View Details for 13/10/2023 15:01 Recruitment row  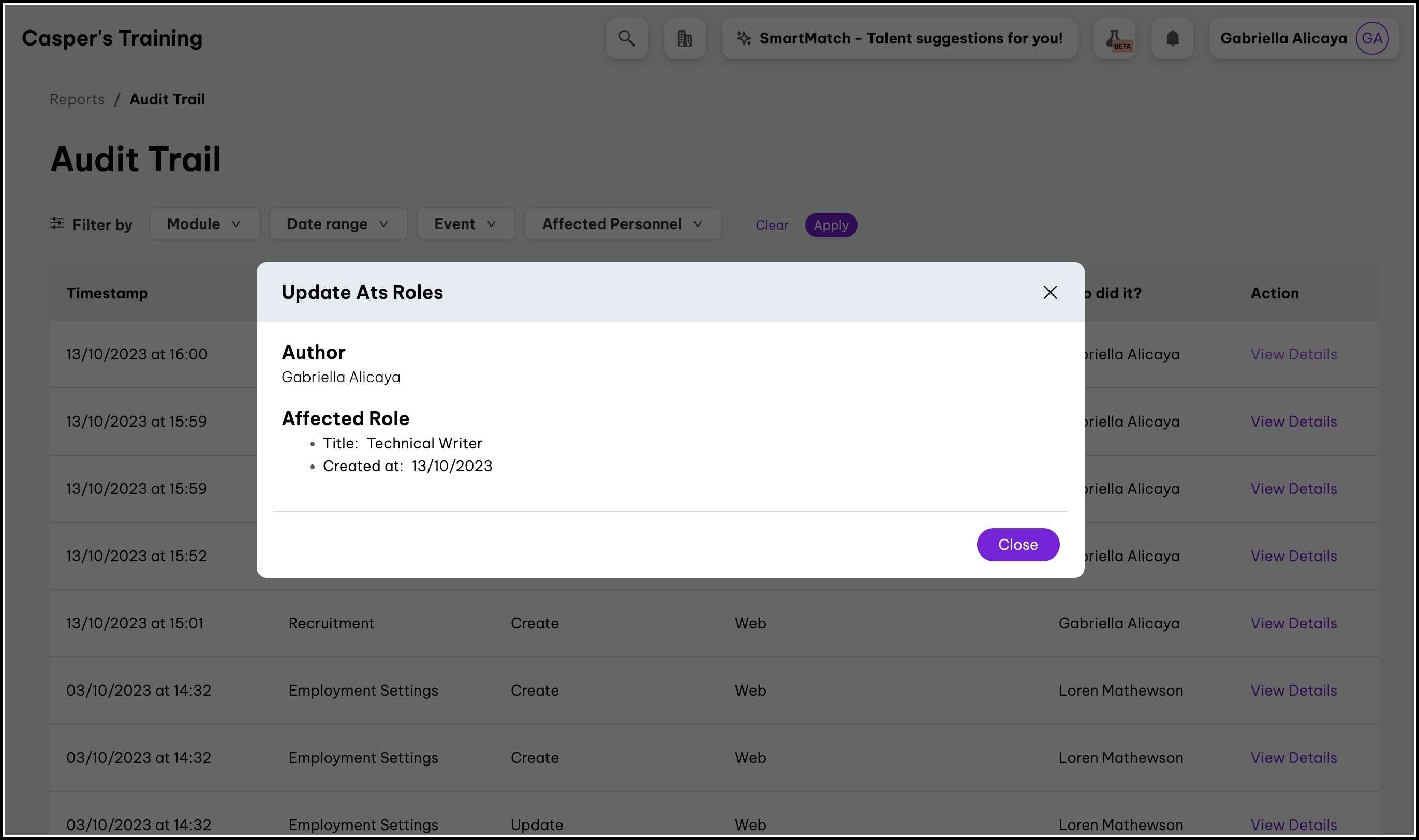(x=1293, y=623)
